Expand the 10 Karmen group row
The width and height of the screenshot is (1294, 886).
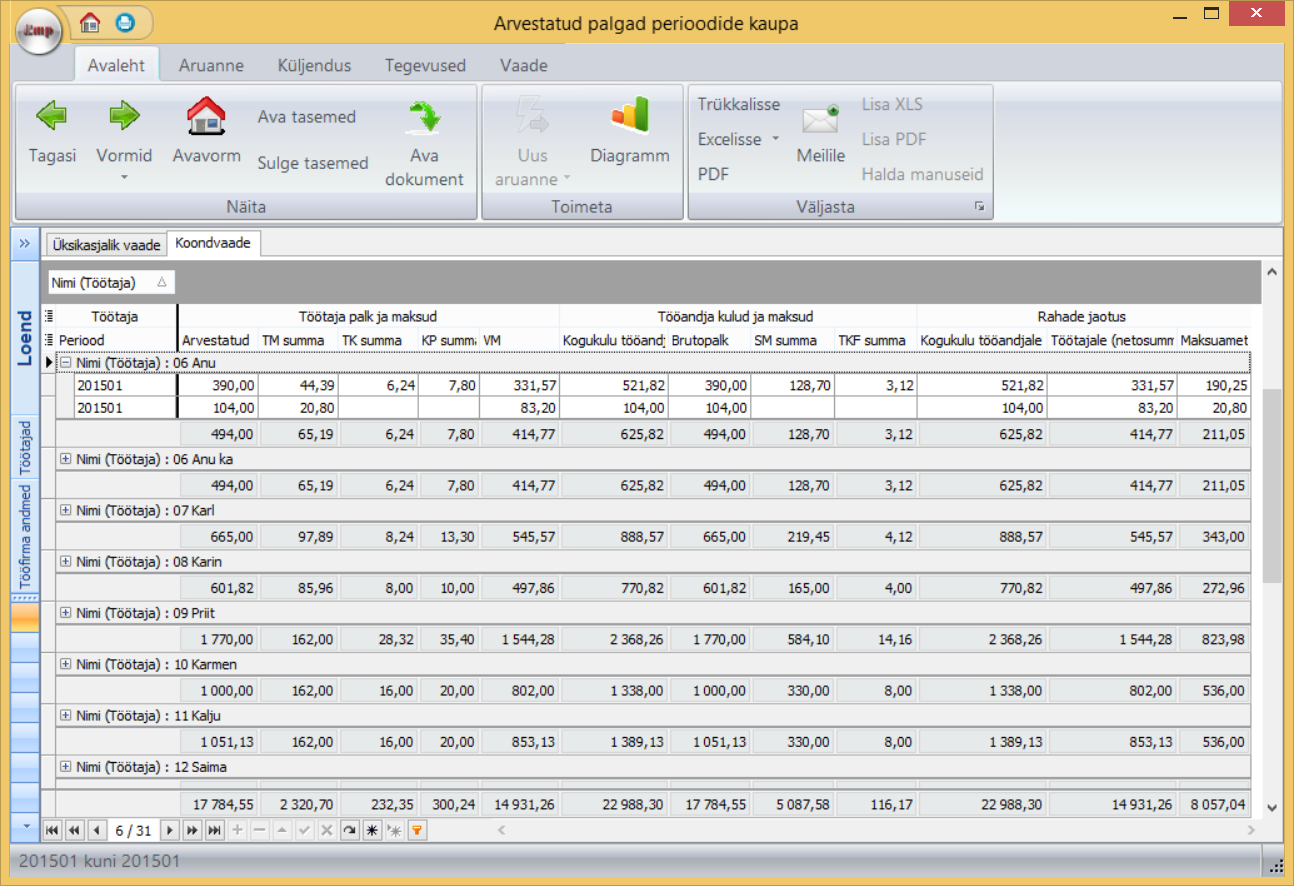click(66, 664)
